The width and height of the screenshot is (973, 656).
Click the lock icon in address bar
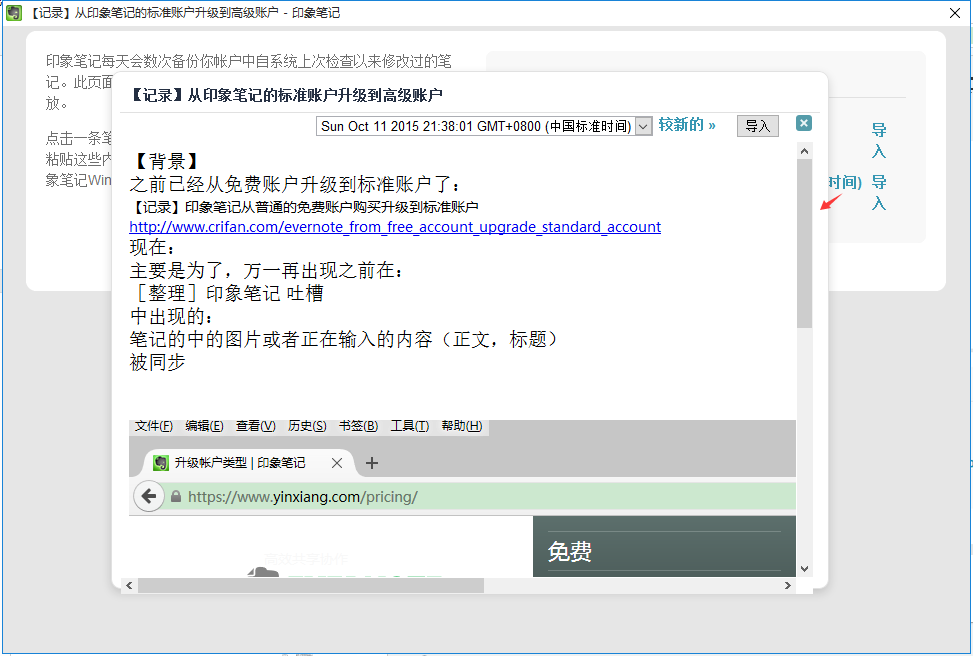(x=176, y=496)
